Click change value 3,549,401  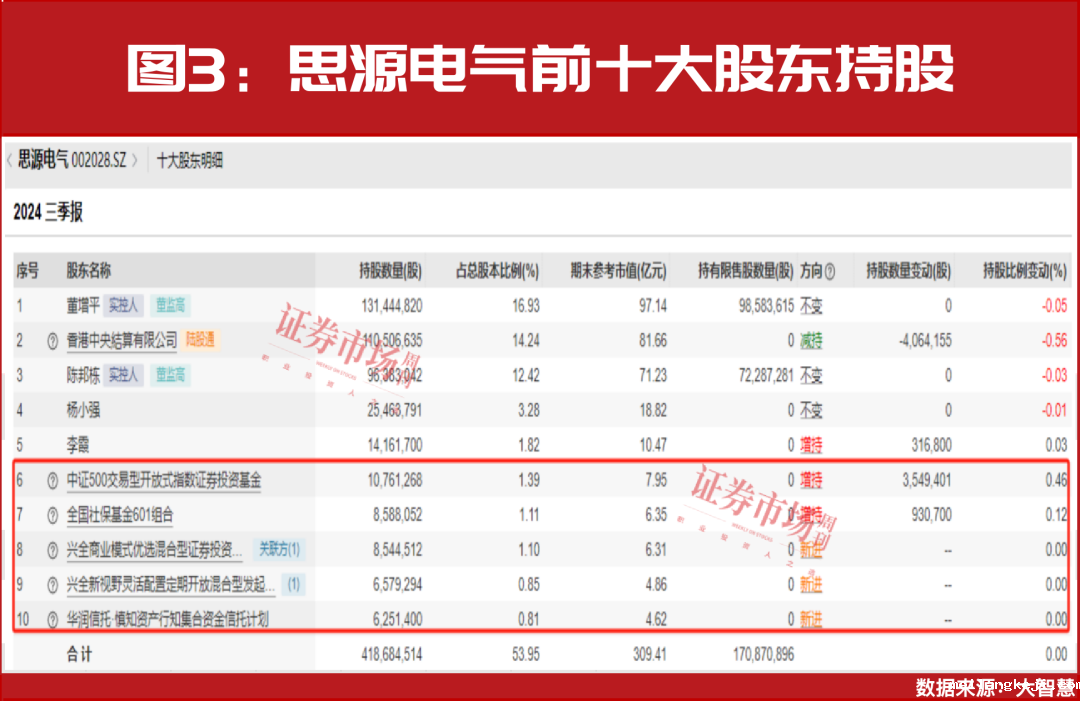[x=927, y=480]
